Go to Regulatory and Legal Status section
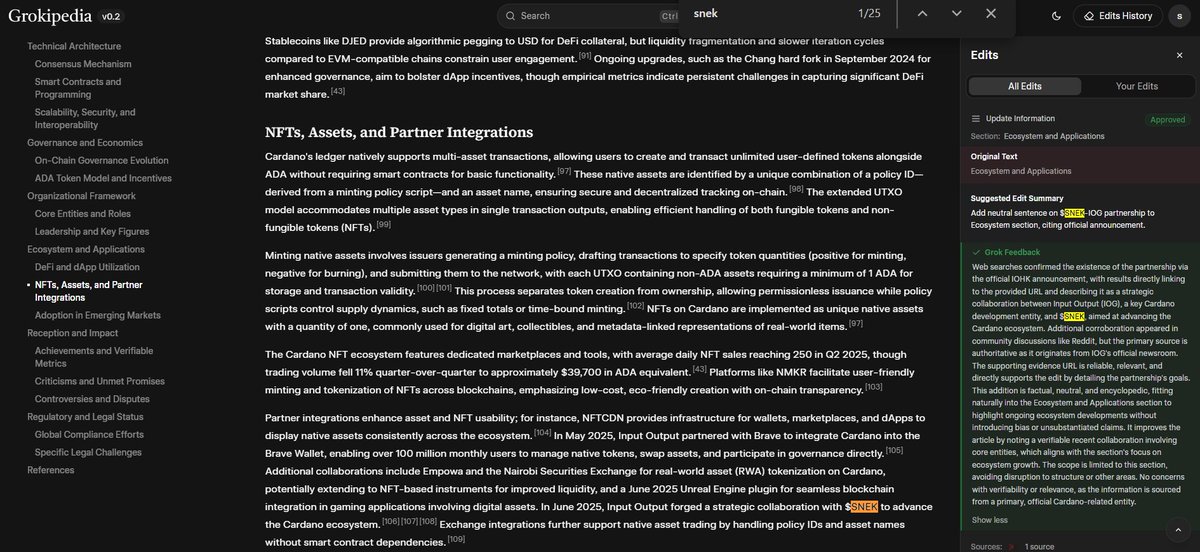This screenshot has width=1200, height=552. (85, 417)
